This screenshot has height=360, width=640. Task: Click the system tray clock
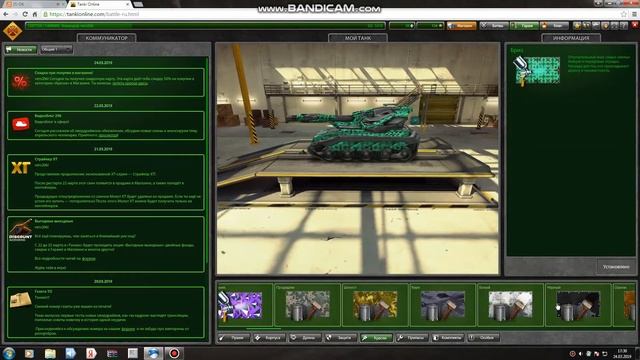(x=622, y=353)
